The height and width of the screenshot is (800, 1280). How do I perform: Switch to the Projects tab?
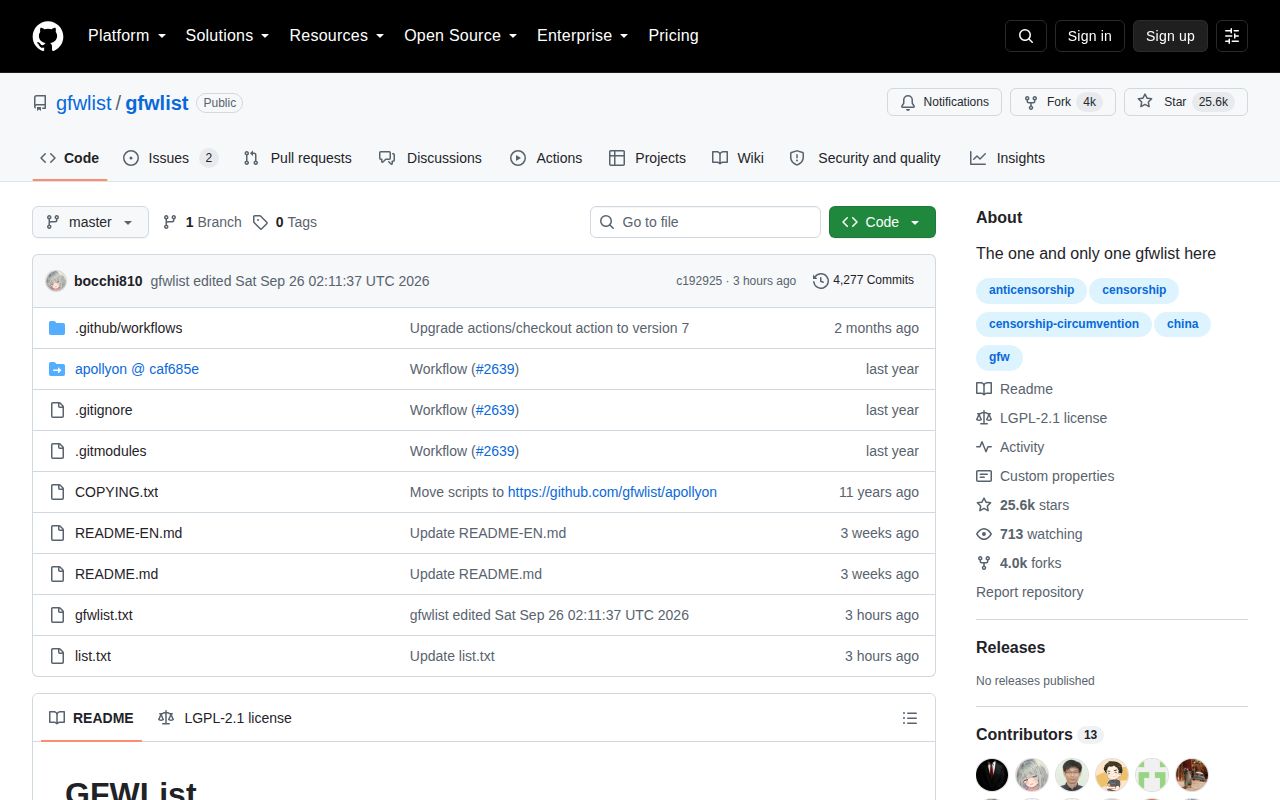click(647, 158)
